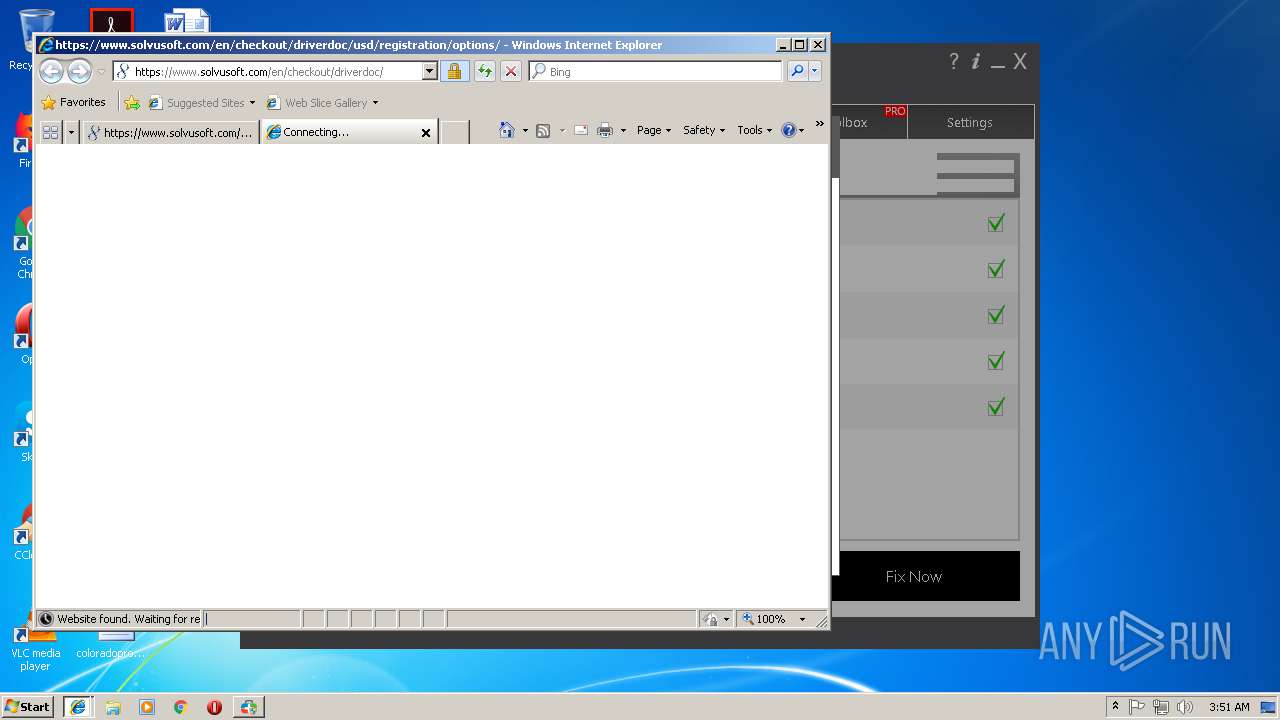Run search with magnifier button
Screen dimensions: 1280x720
797,71
